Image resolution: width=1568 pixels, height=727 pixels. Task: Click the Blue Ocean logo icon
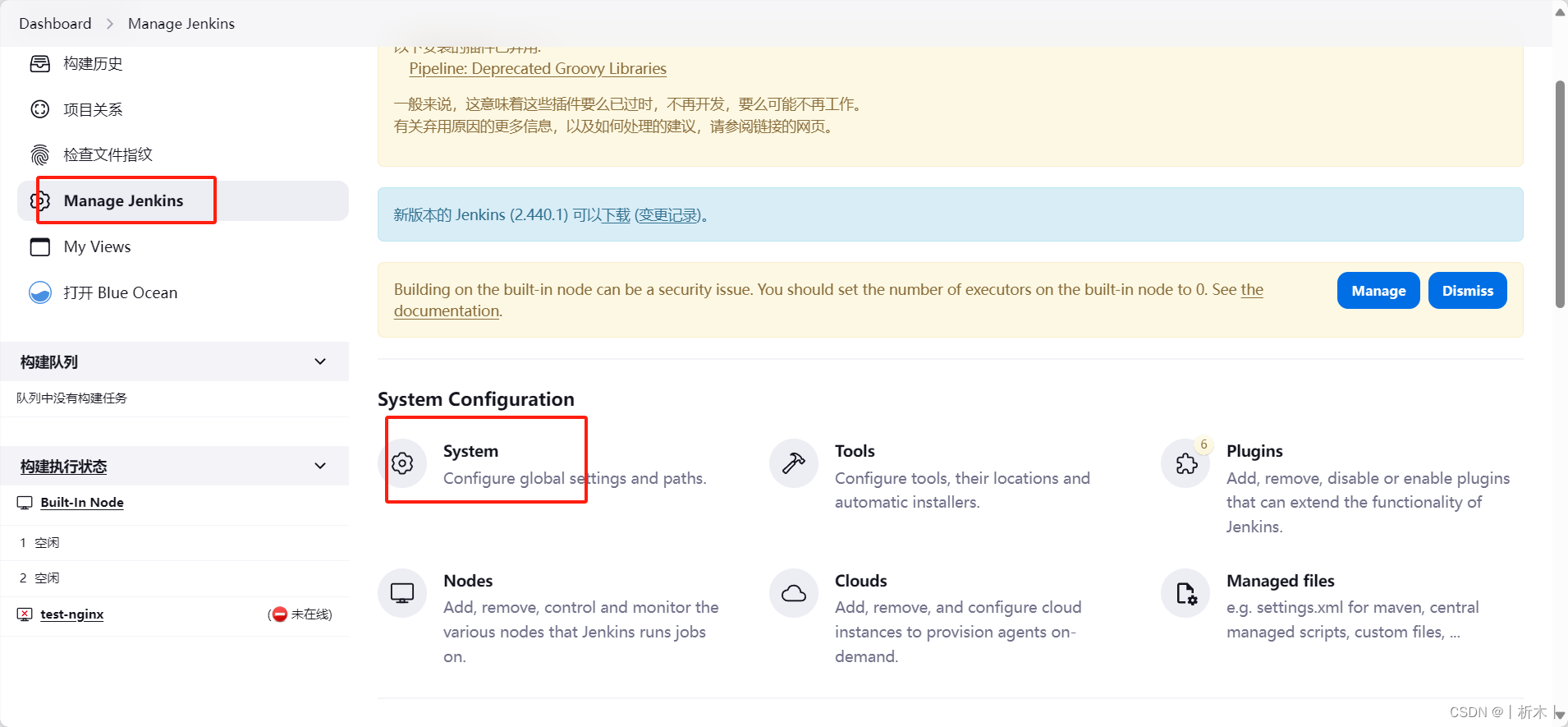[x=40, y=292]
